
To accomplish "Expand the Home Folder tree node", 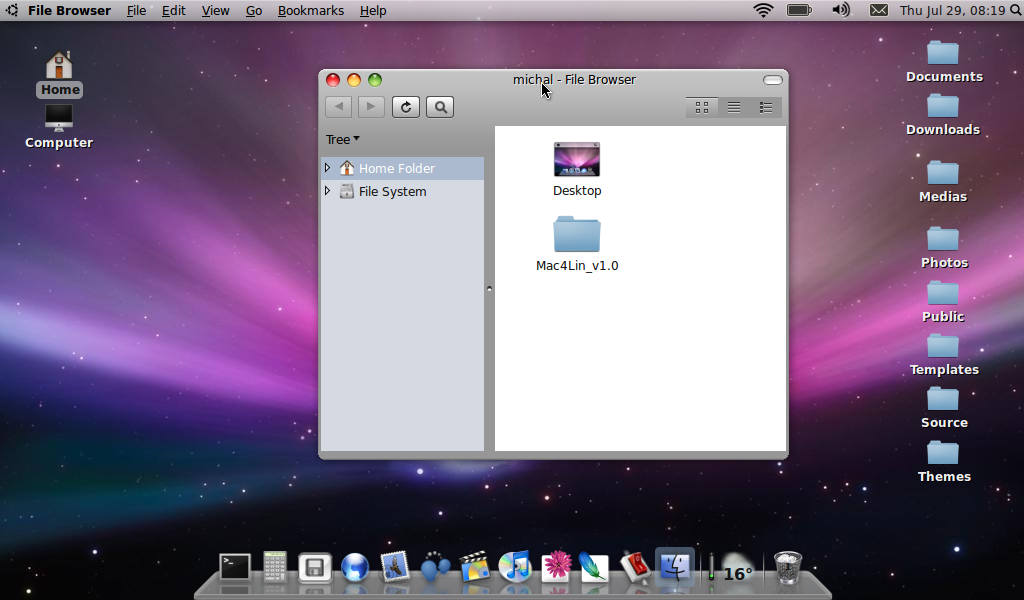I will coord(328,168).
